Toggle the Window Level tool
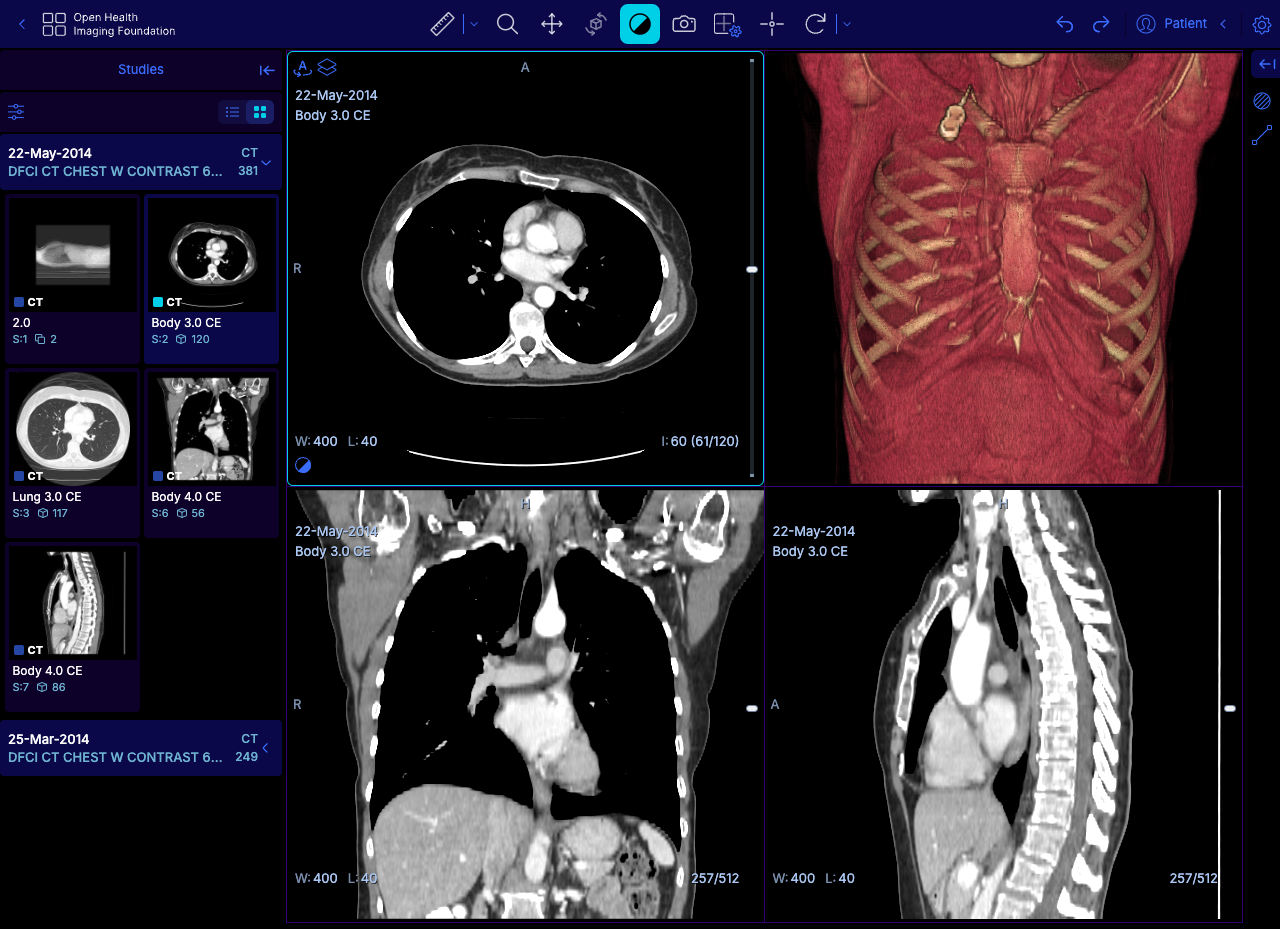Screen dimensions: 1280x929 point(640,24)
